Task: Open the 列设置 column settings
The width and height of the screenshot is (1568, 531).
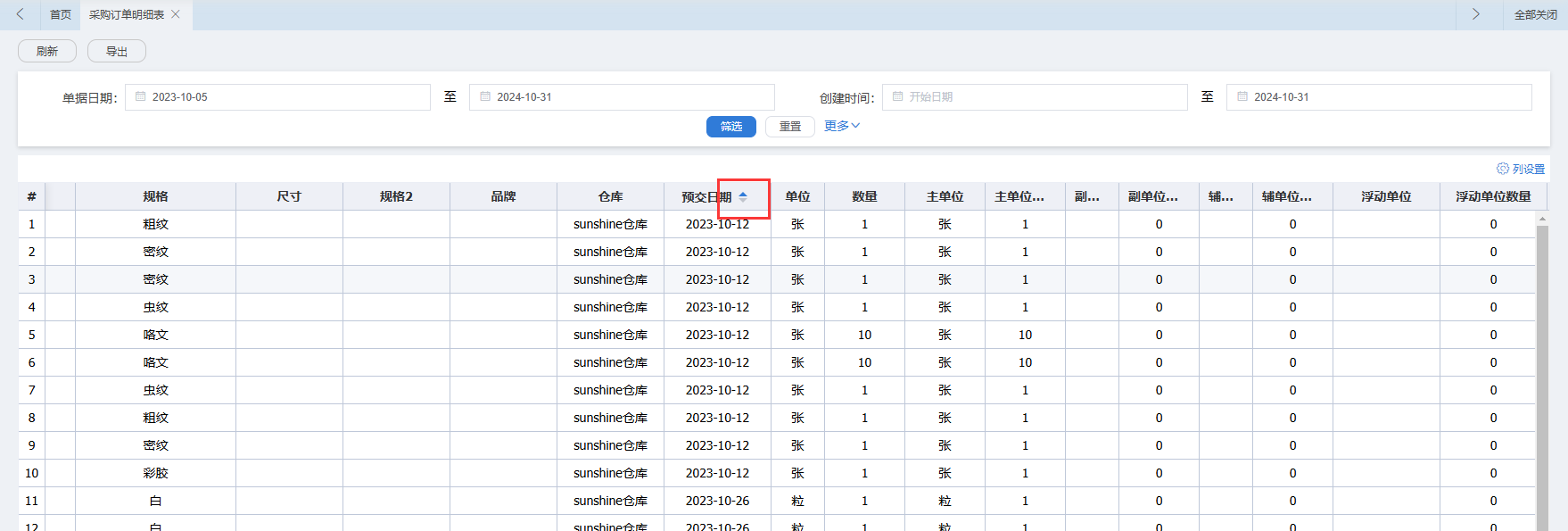Action: (x=1521, y=169)
